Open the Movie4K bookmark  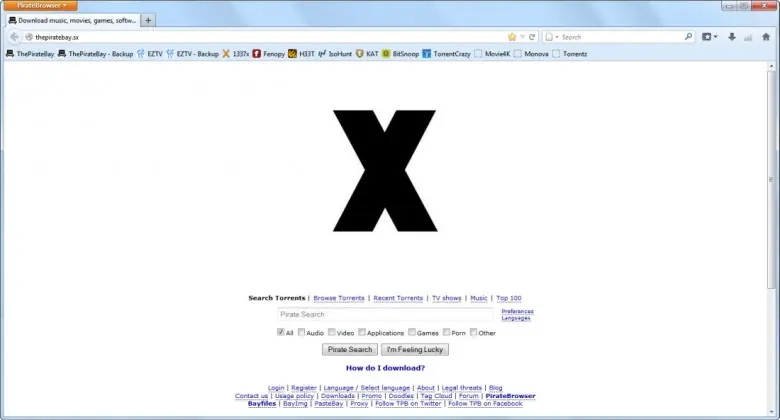[x=492, y=54]
